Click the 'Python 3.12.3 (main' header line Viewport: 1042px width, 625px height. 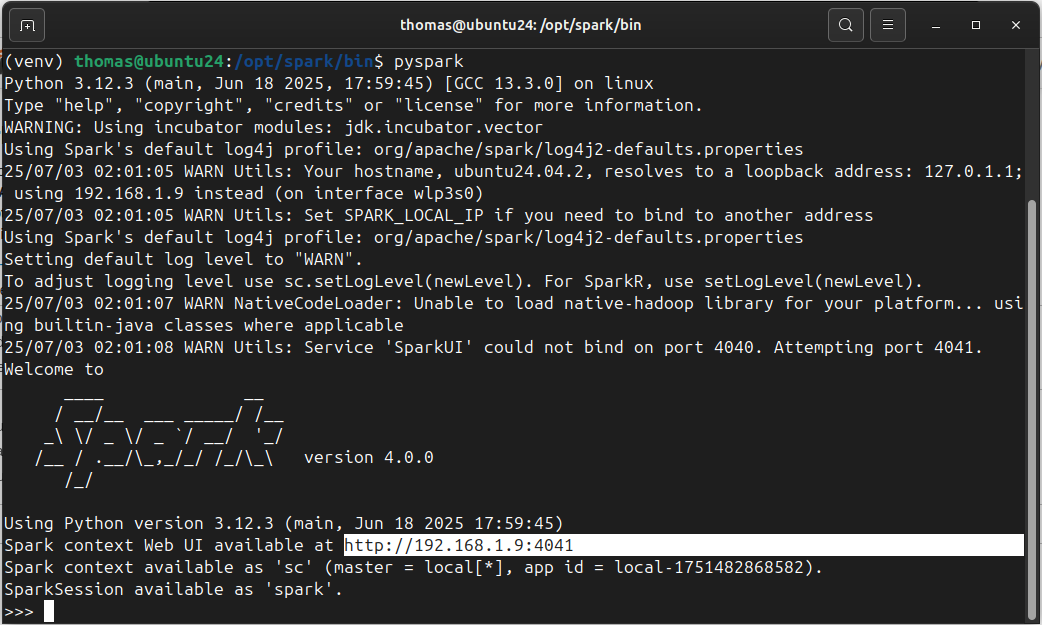pos(329,83)
